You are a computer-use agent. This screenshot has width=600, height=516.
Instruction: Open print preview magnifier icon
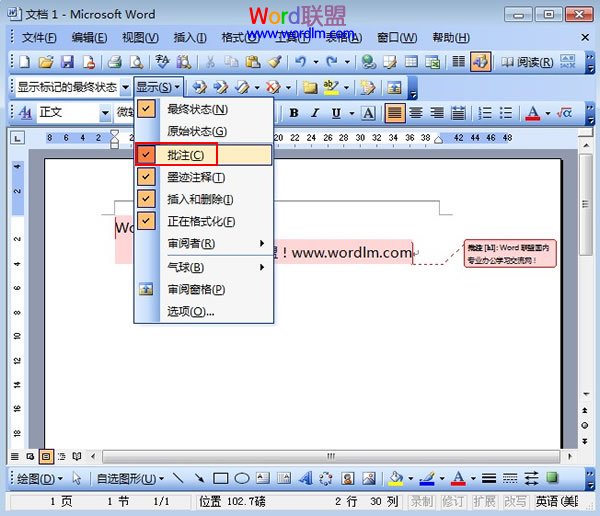click(x=136, y=62)
